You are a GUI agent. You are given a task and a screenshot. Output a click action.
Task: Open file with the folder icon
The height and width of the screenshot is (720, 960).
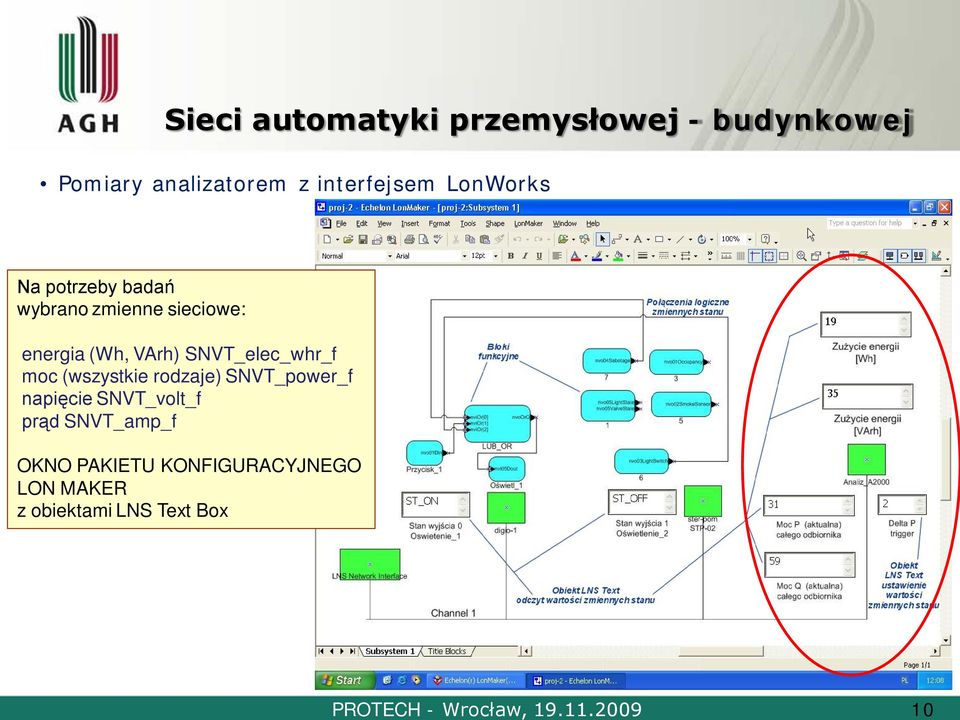coord(348,239)
